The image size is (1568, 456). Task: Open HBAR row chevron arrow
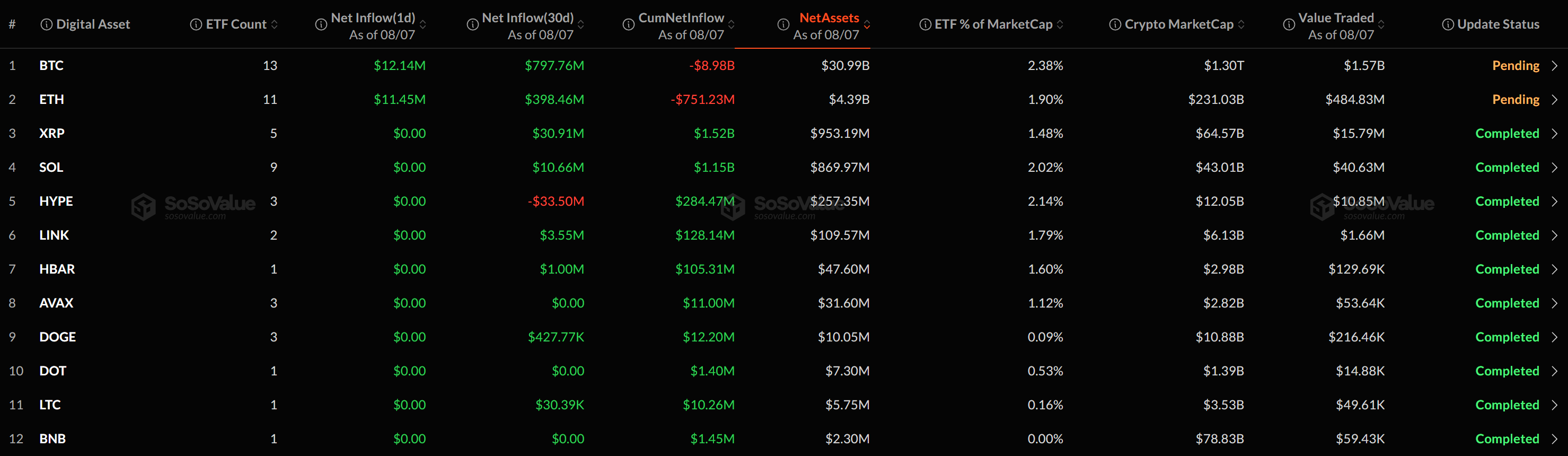(1554, 269)
